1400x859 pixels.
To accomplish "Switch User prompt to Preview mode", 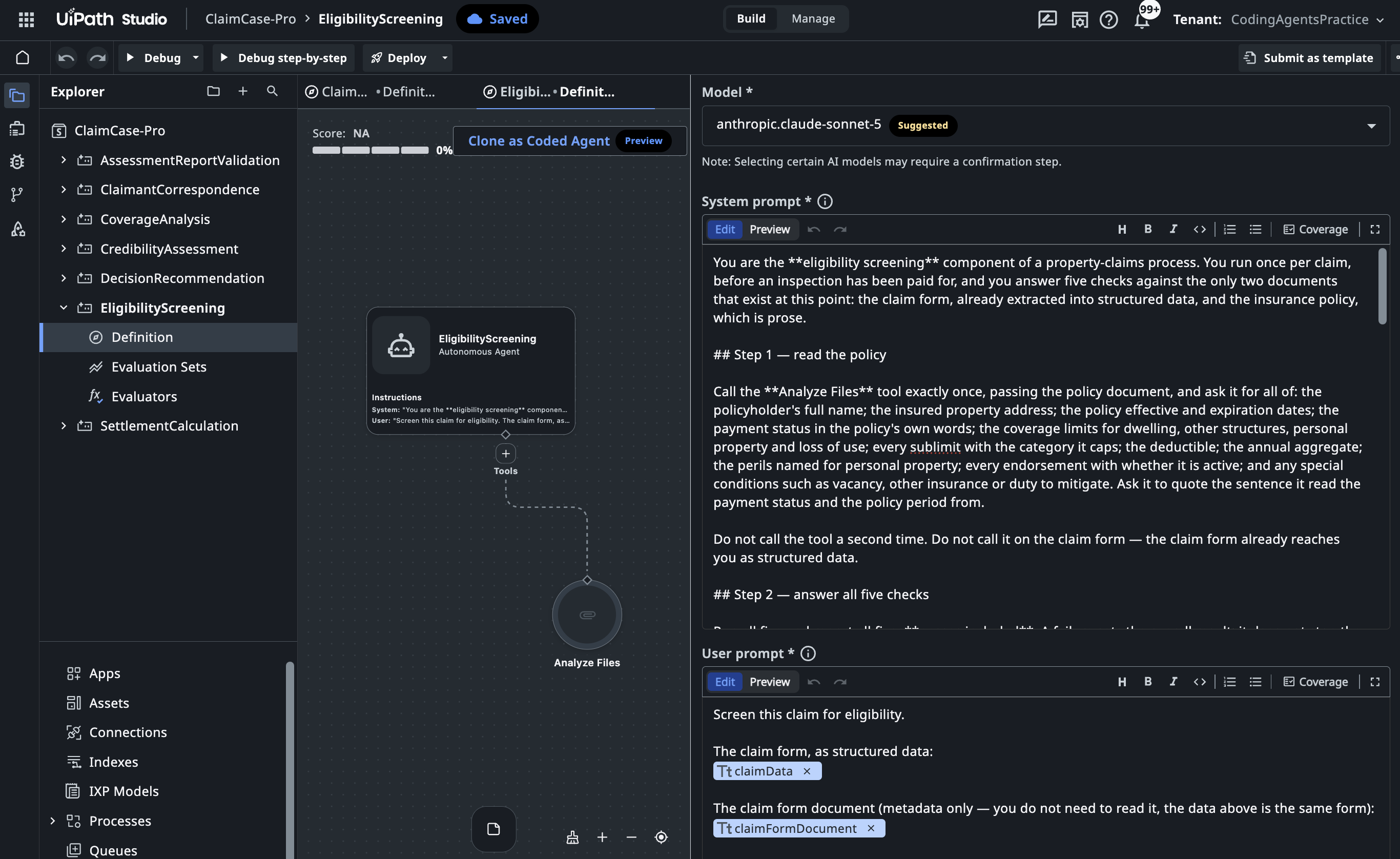I will 769,681.
